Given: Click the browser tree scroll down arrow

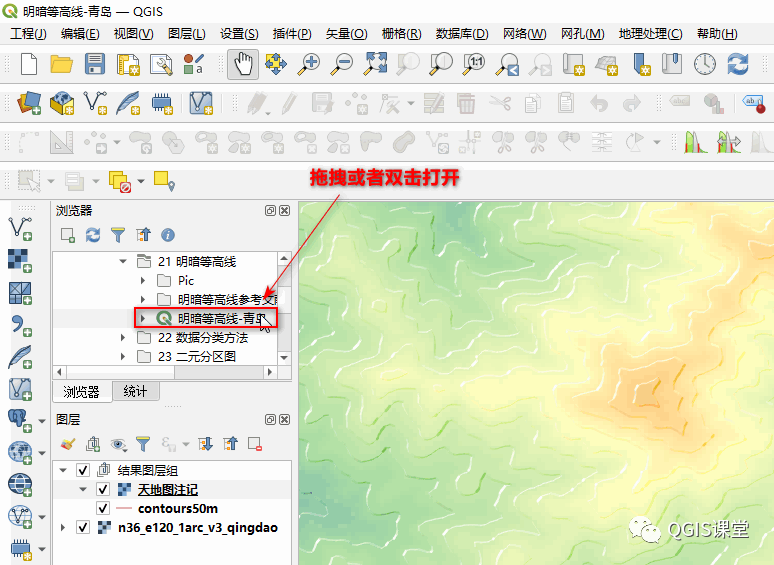Looking at the screenshot, I should (284, 357).
